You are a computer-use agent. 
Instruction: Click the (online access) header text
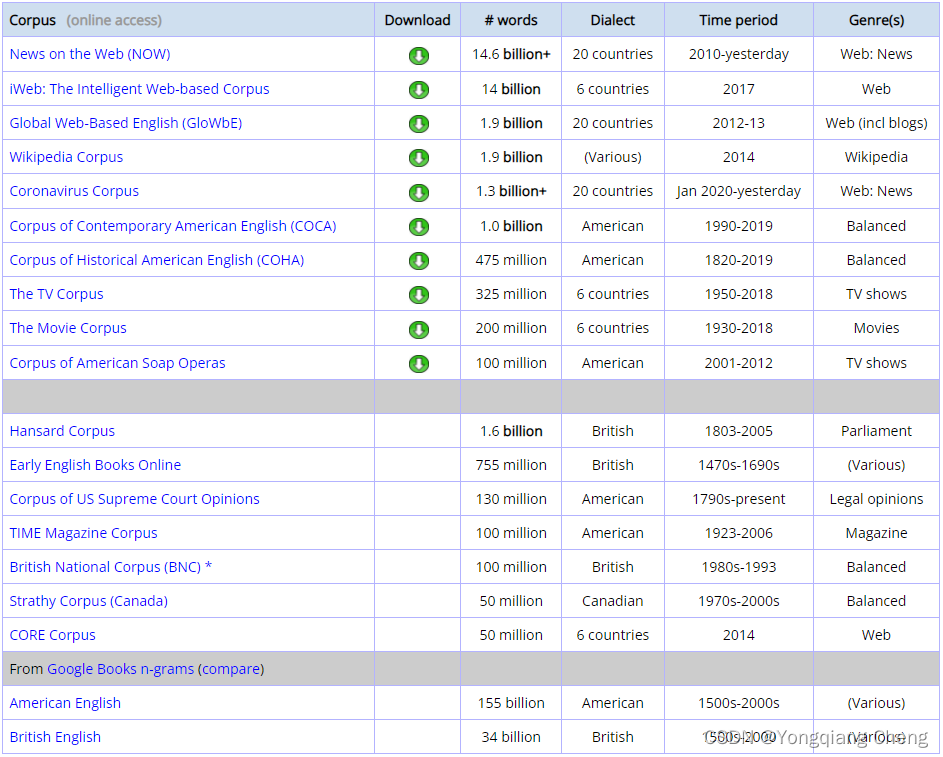tap(114, 20)
